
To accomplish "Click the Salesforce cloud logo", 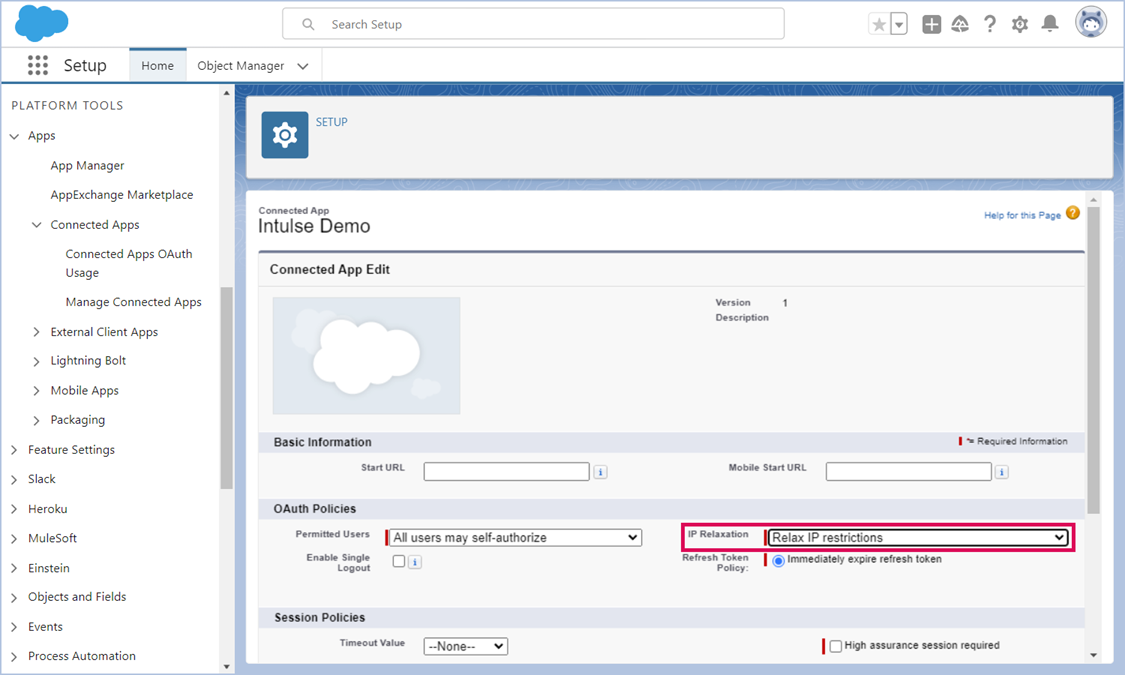I will point(42,22).
